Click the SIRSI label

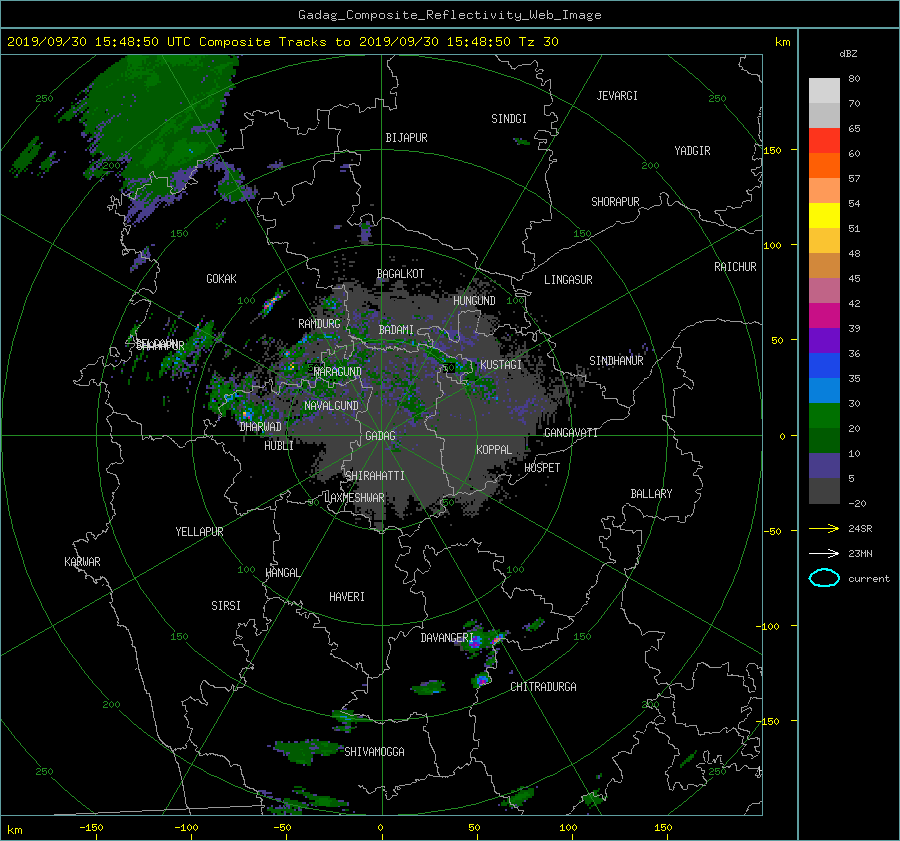(x=226, y=606)
